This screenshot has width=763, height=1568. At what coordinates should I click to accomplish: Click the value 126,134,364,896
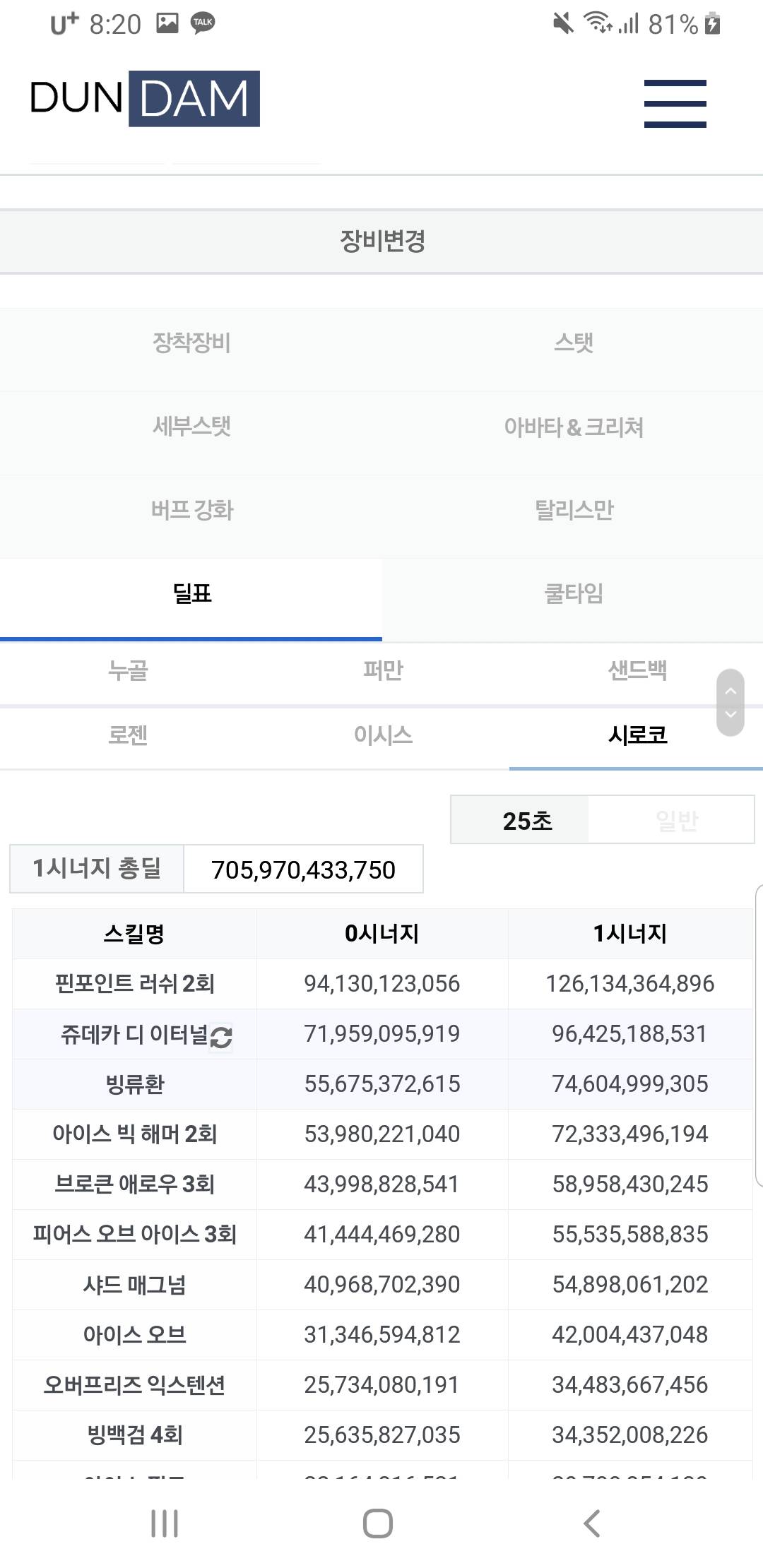tap(630, 984)
